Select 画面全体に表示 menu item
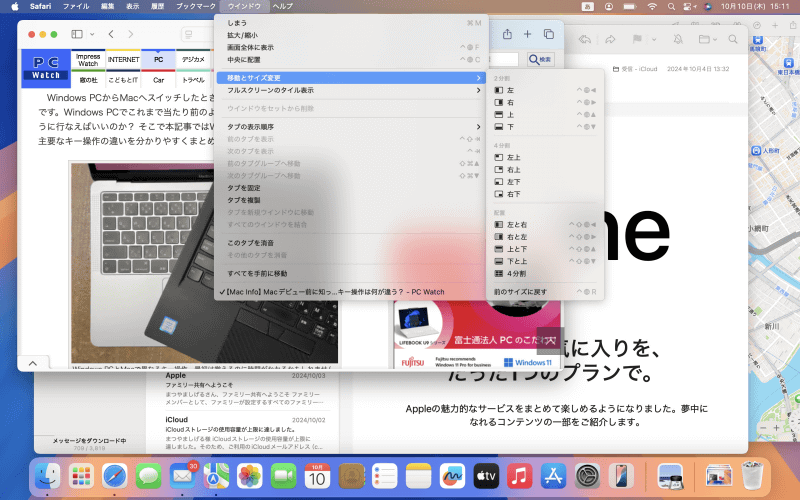This screenshot has height=500, width=800. coord(351,47)
